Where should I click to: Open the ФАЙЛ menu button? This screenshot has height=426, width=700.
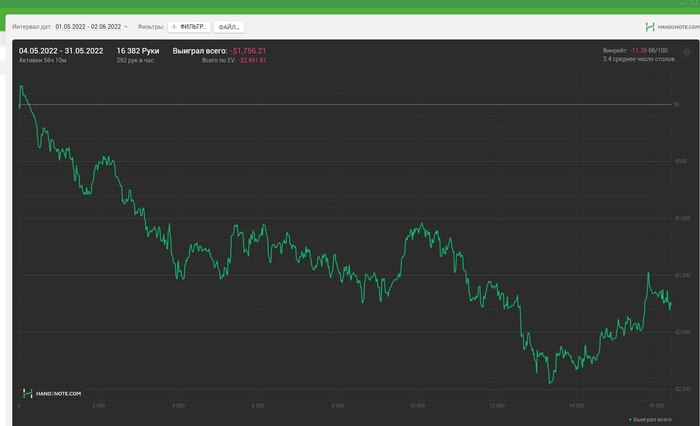click(x=229, y=27)
